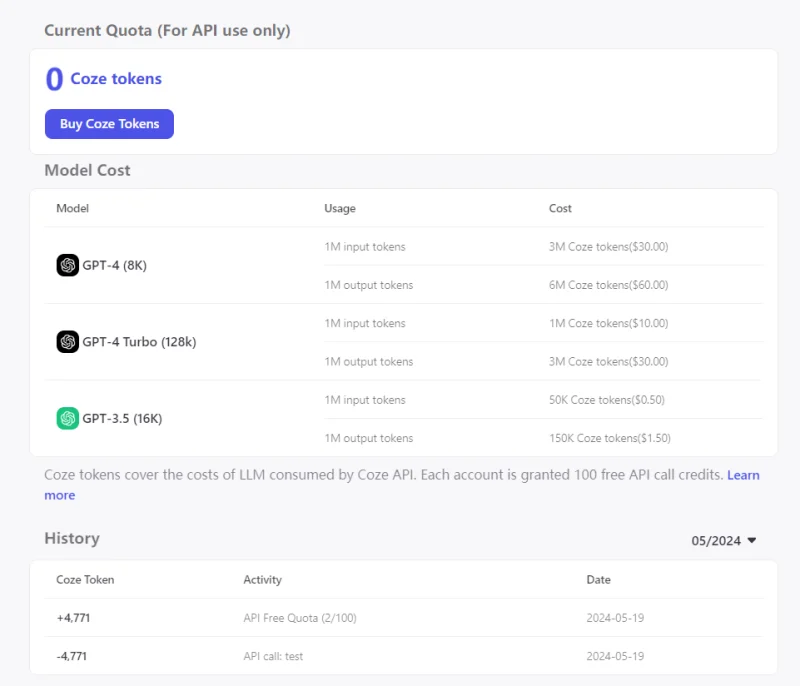
Task: Click 3M Coze tokens($30.00) in GPT-4 Turbo row
Action: (x=609, y=361)
